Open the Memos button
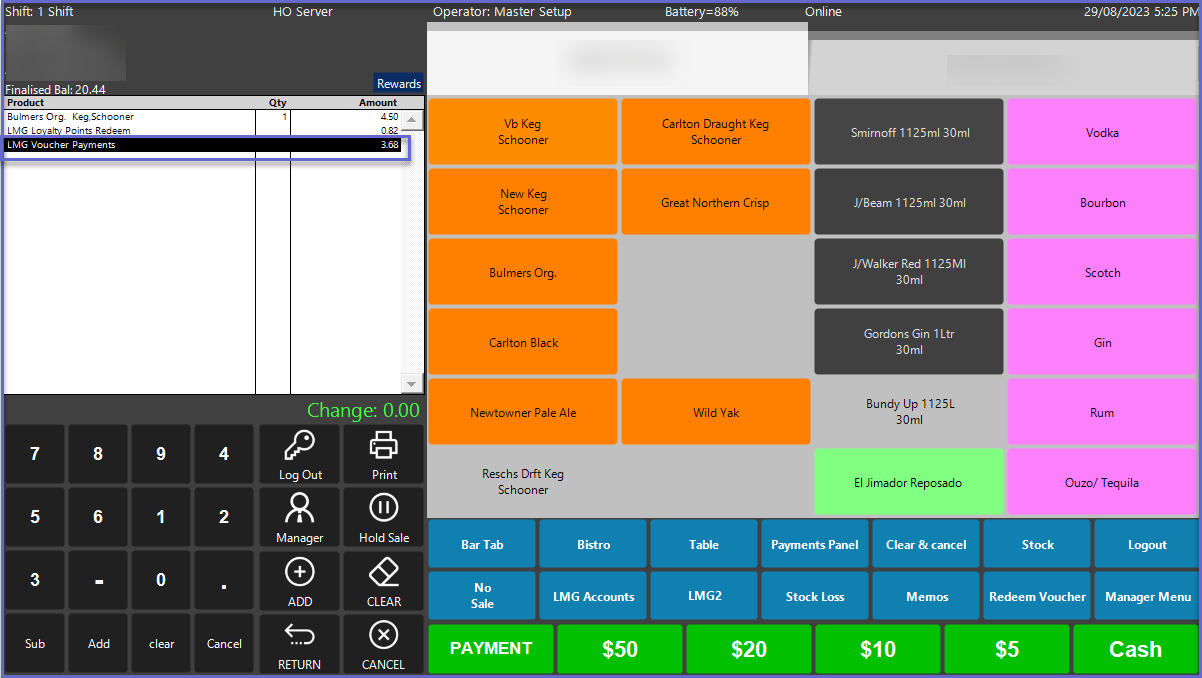The width and height of the screenshot is (1202, 678). tap(926, 596)
